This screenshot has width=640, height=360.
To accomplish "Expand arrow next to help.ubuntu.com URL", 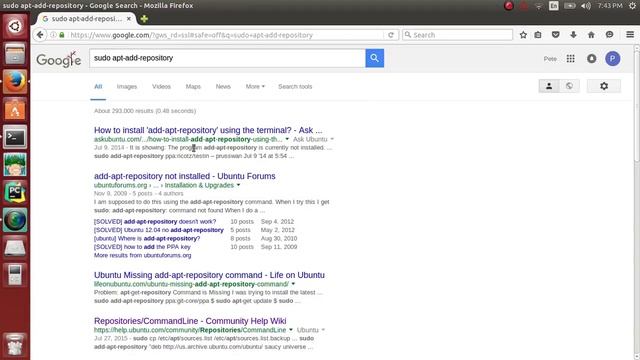I will (291, 330).
